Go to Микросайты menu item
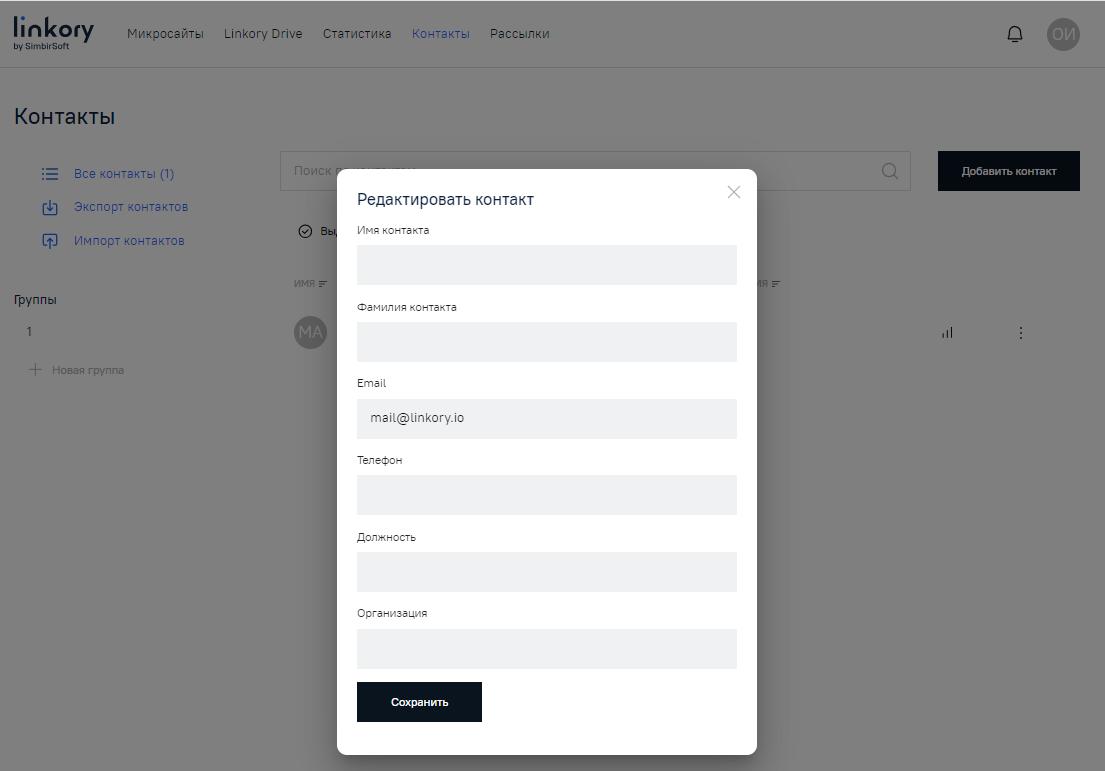Viewport: 1105px width, 771px height. (165, 34)
